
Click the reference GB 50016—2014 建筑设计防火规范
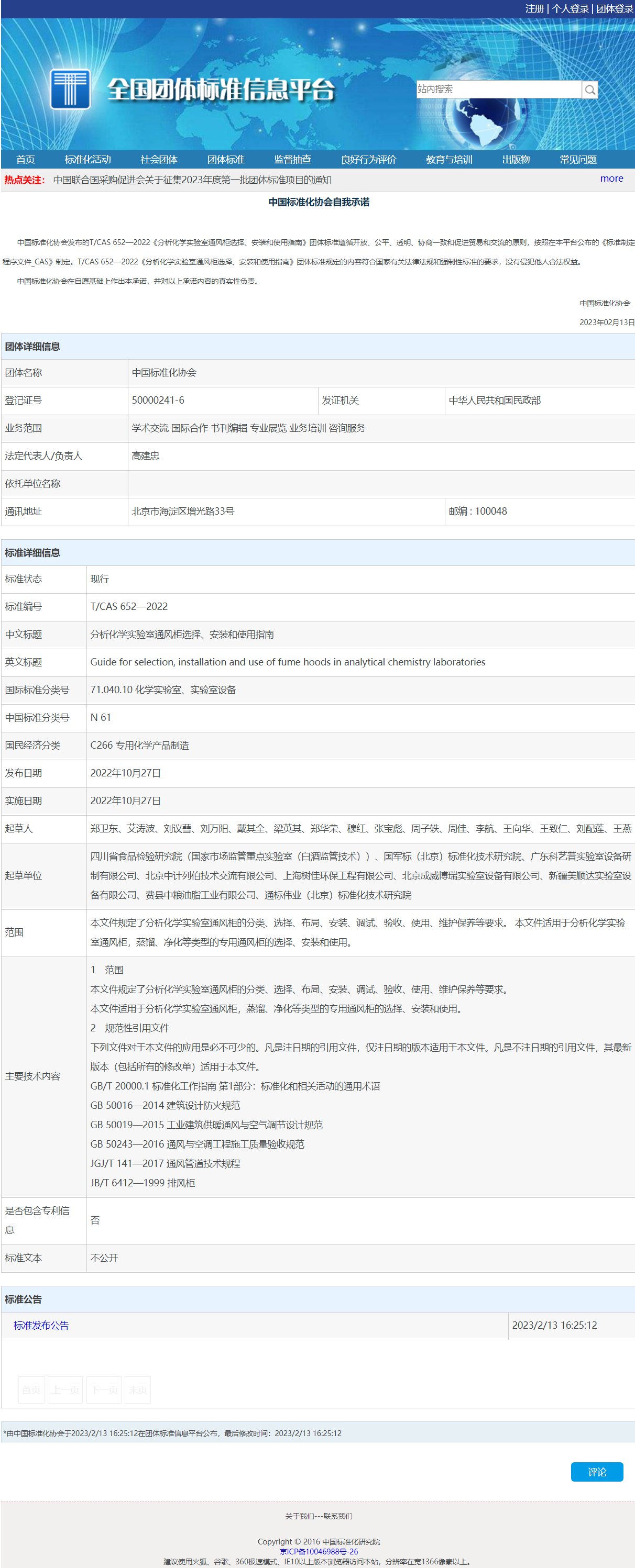coord(165,1105)
